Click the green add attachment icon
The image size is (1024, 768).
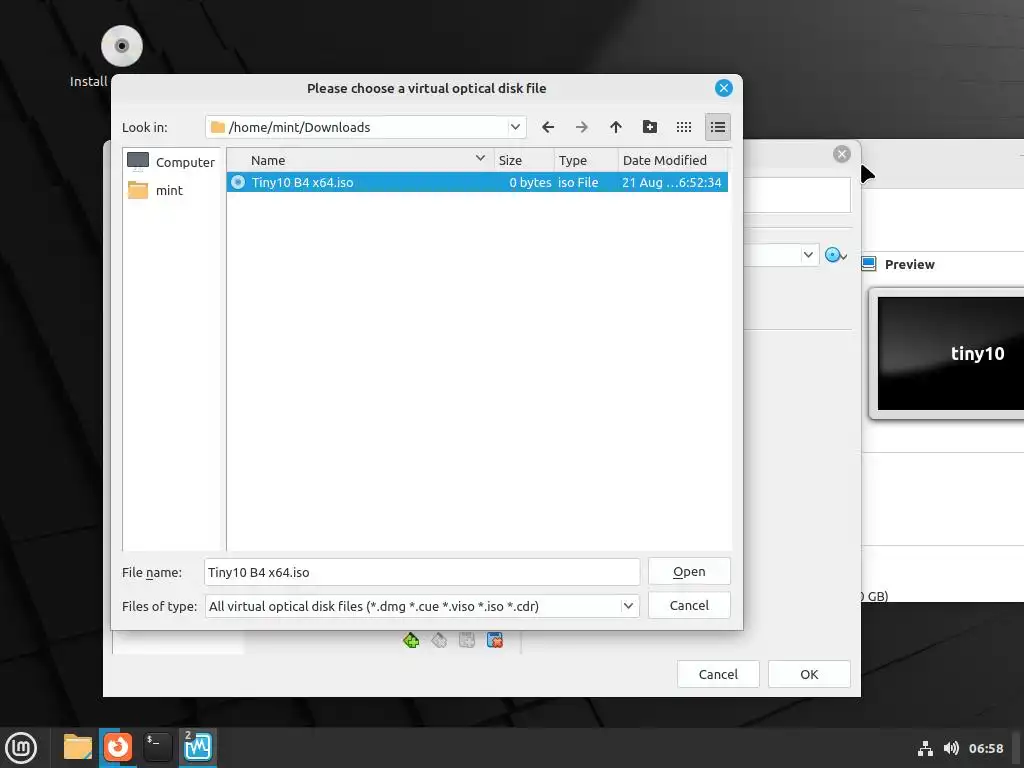[x=411, y=640]
